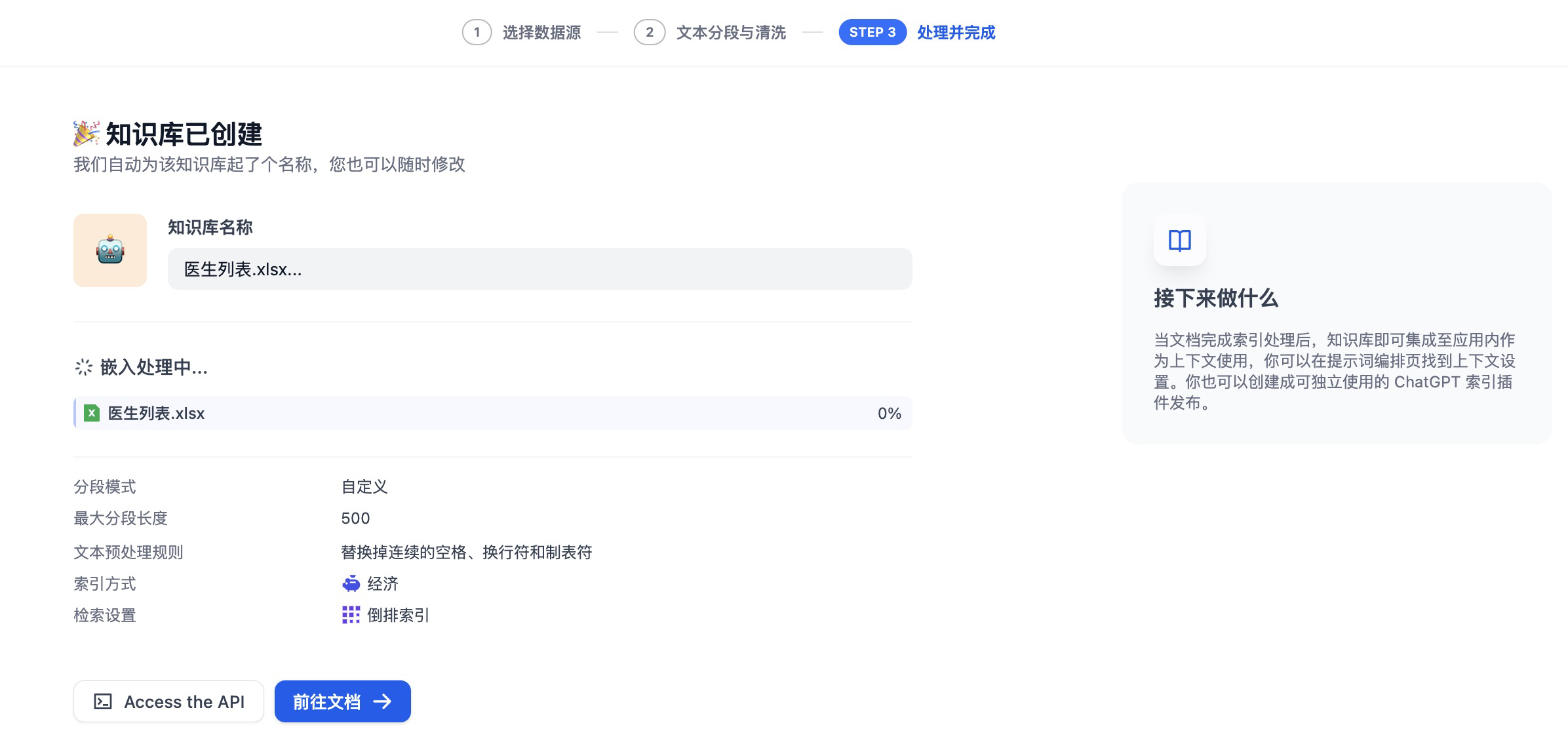This screenshot has width=1568, height=742.
Task: Click the robot emoji knowledge base icon
Action: click(110, 250)
